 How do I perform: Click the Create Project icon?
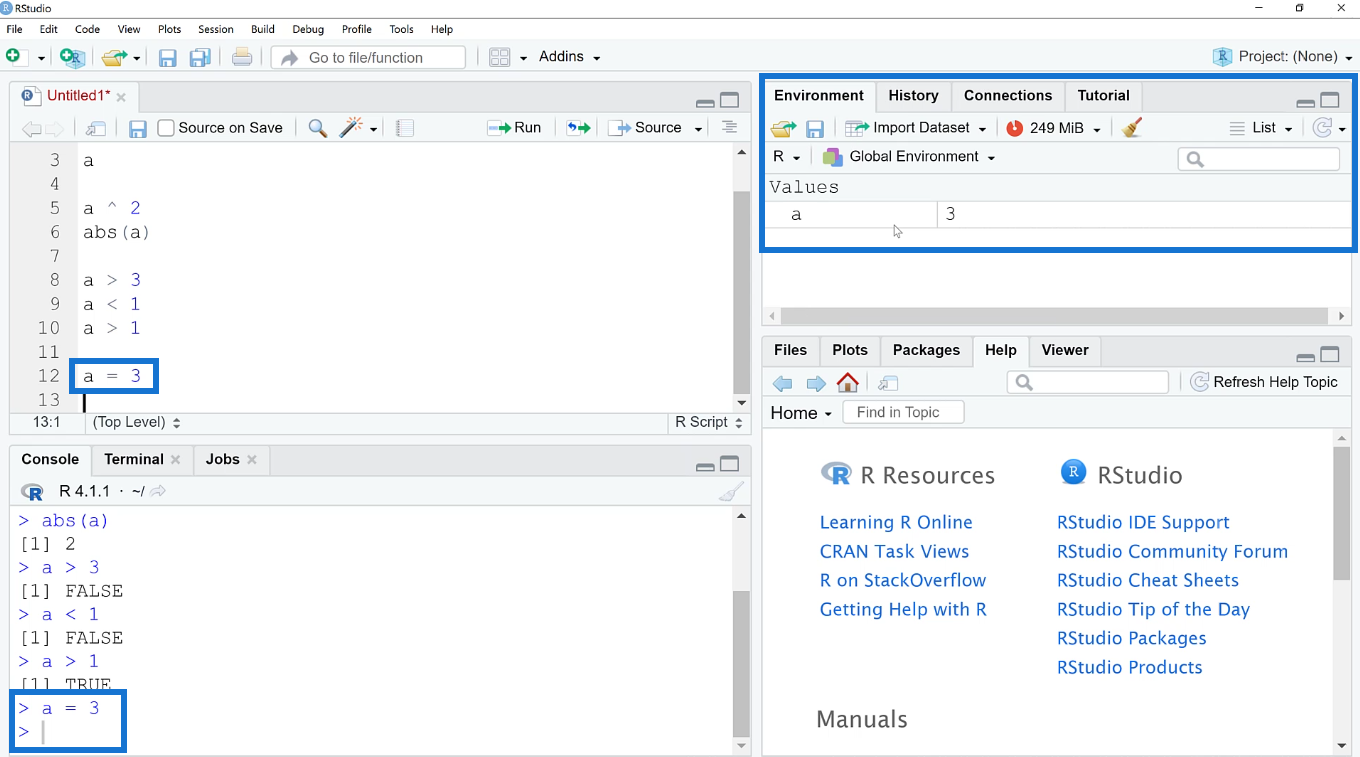click(x=71, y=57)
